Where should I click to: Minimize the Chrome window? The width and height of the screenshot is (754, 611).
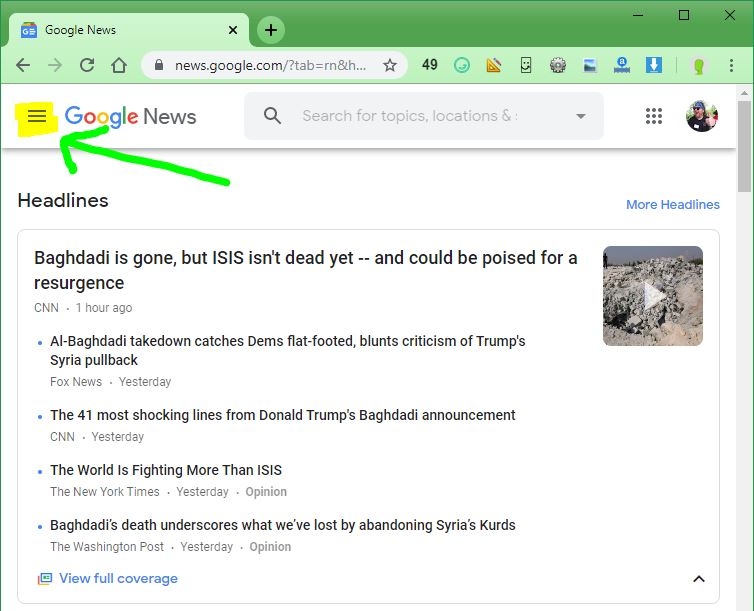coord(638,15)
